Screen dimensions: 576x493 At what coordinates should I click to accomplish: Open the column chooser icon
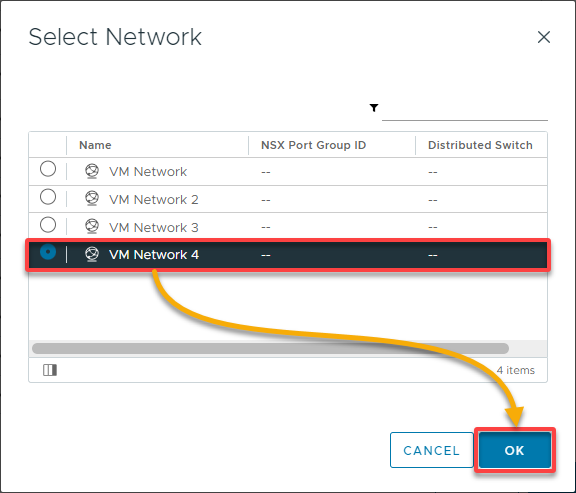[x=50, y=370]
